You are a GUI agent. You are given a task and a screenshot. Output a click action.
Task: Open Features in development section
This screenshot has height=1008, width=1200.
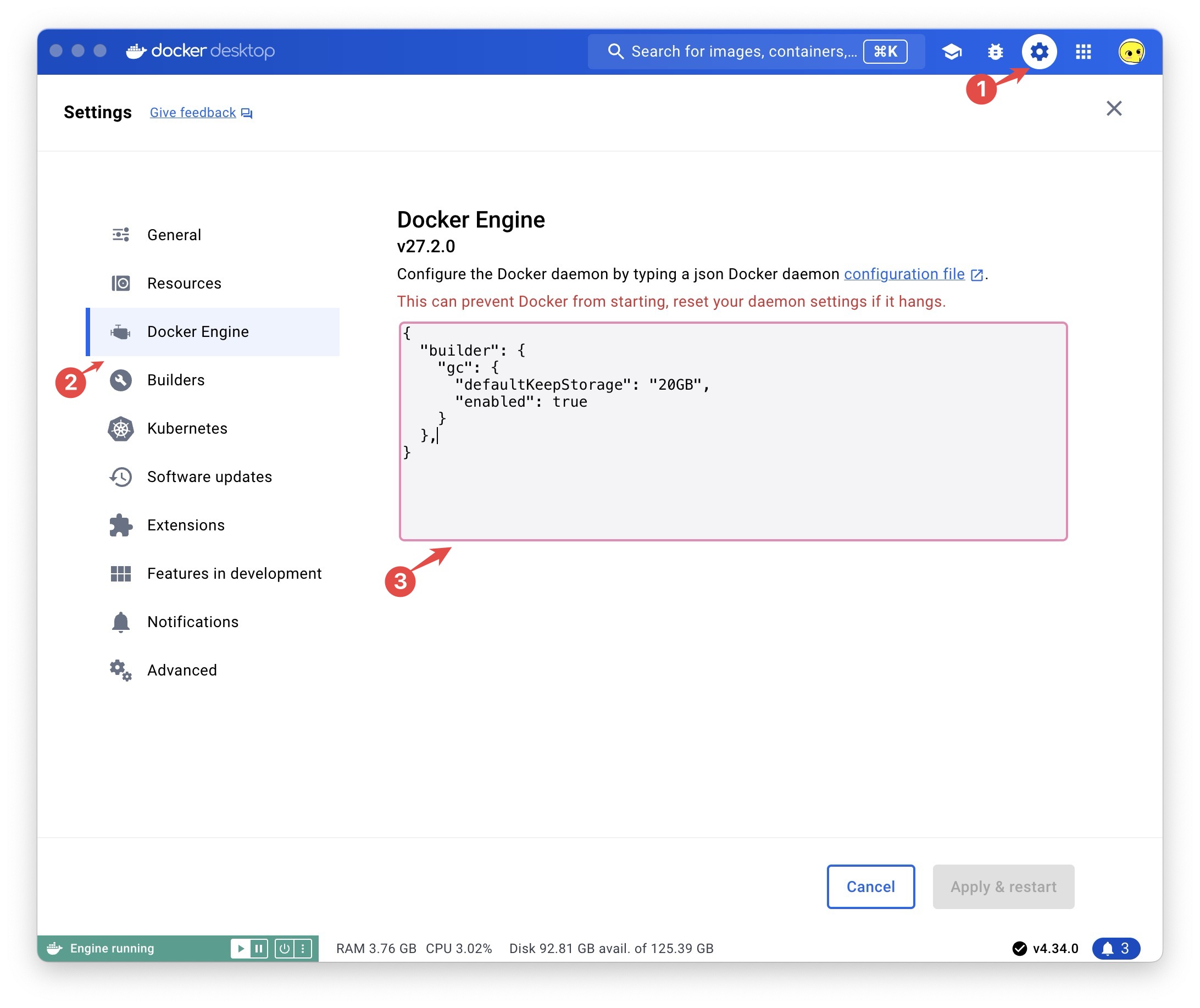tap(213, 573)
